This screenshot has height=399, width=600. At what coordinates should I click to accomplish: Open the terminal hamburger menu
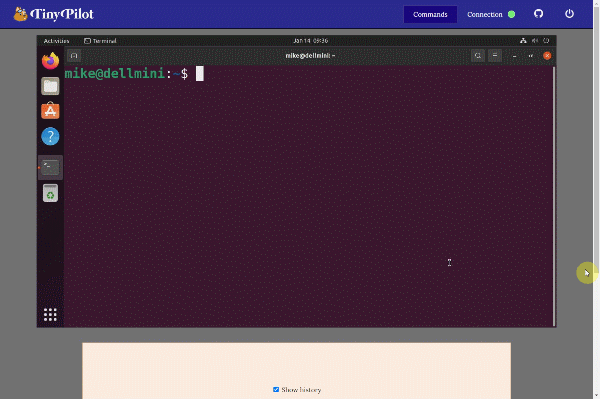pyautogui.click(x=495, y=56)
